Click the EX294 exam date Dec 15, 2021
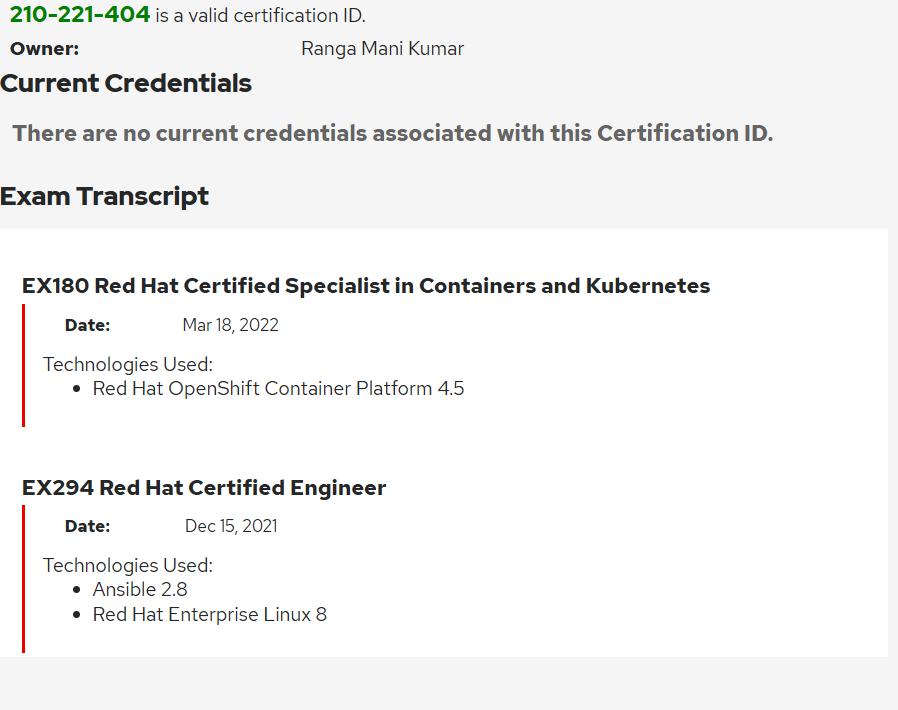The width and height of the screenshot is (898, 710). pyautogui.click(x=231, y=526)
